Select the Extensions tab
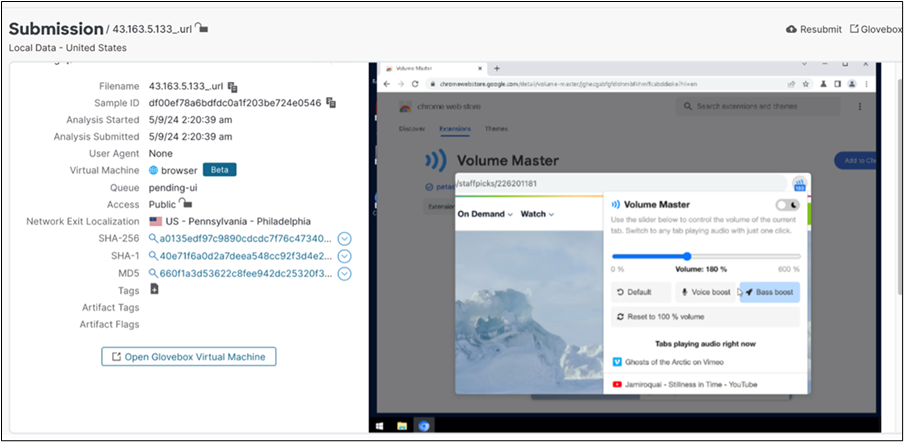Screen dimensions: 904x442 455,129
